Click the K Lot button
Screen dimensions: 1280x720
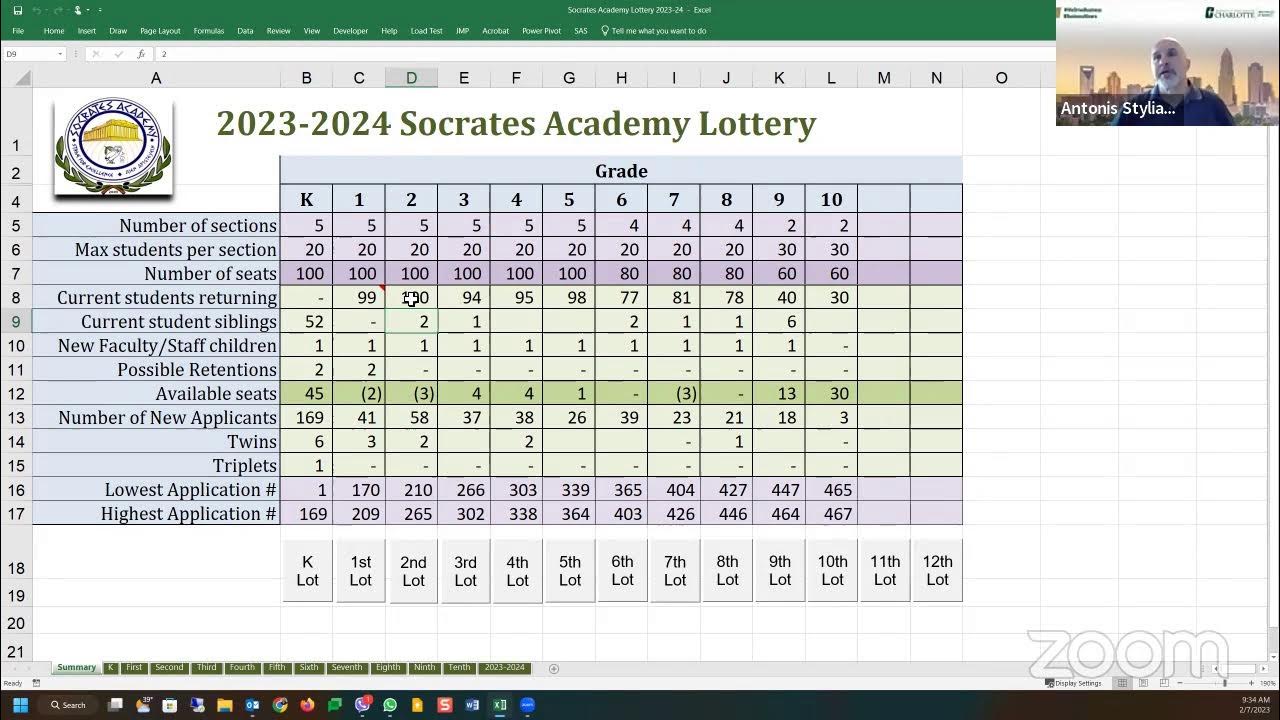point(307,571)
